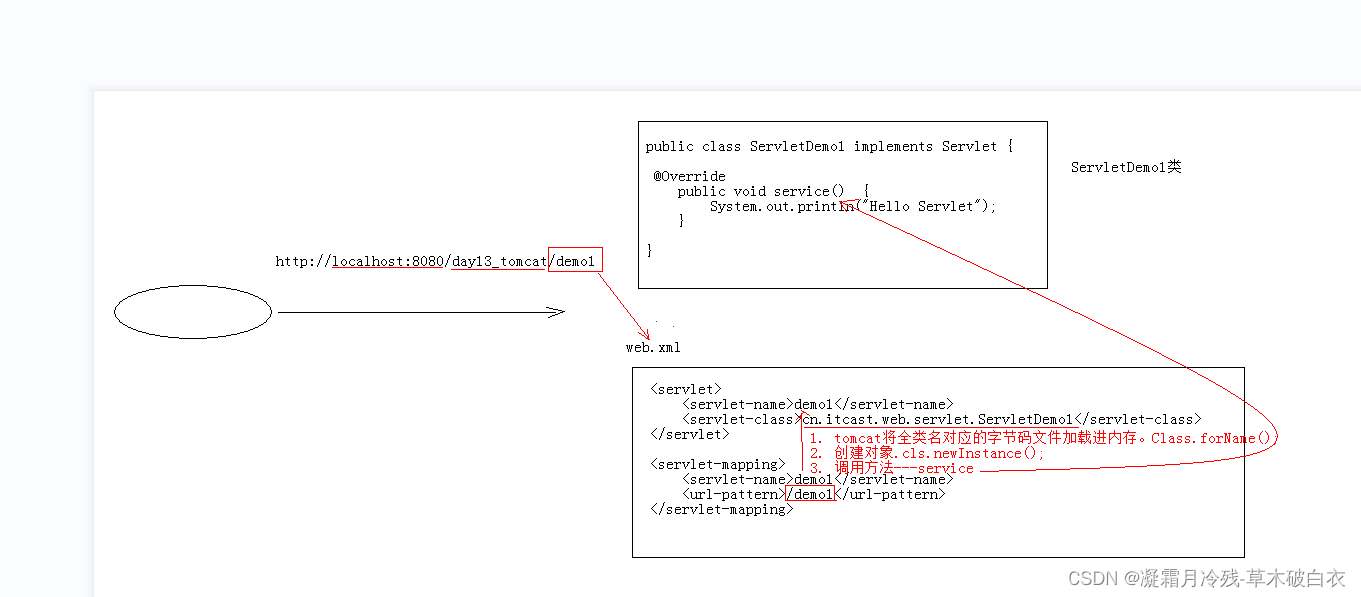Click the red box around demo1 in URL
This screenshot has width=1361, height=597.
click(576, 260)
